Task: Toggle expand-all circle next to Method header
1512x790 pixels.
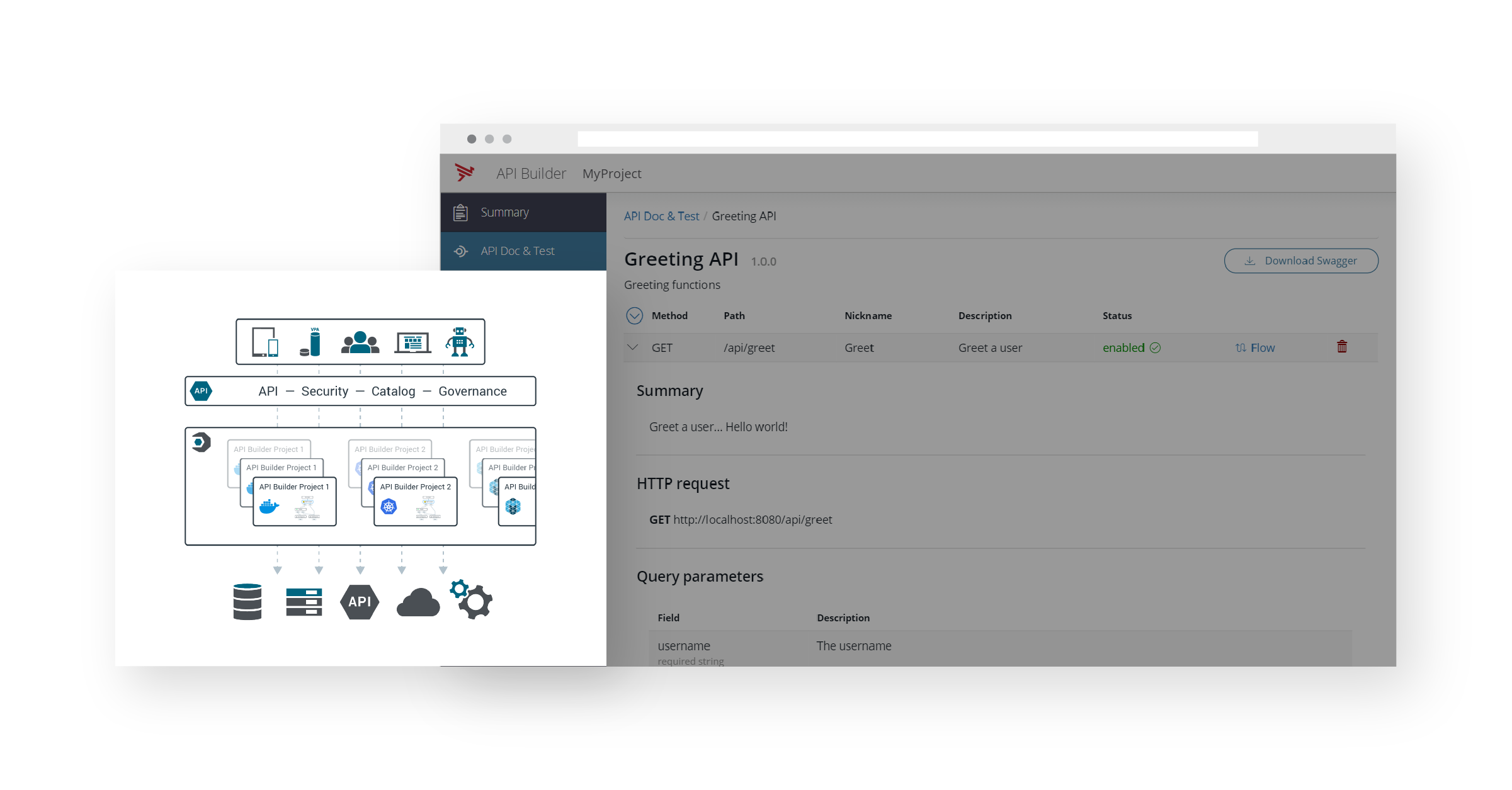Action: pyautogui.click(x=635, y=315)
